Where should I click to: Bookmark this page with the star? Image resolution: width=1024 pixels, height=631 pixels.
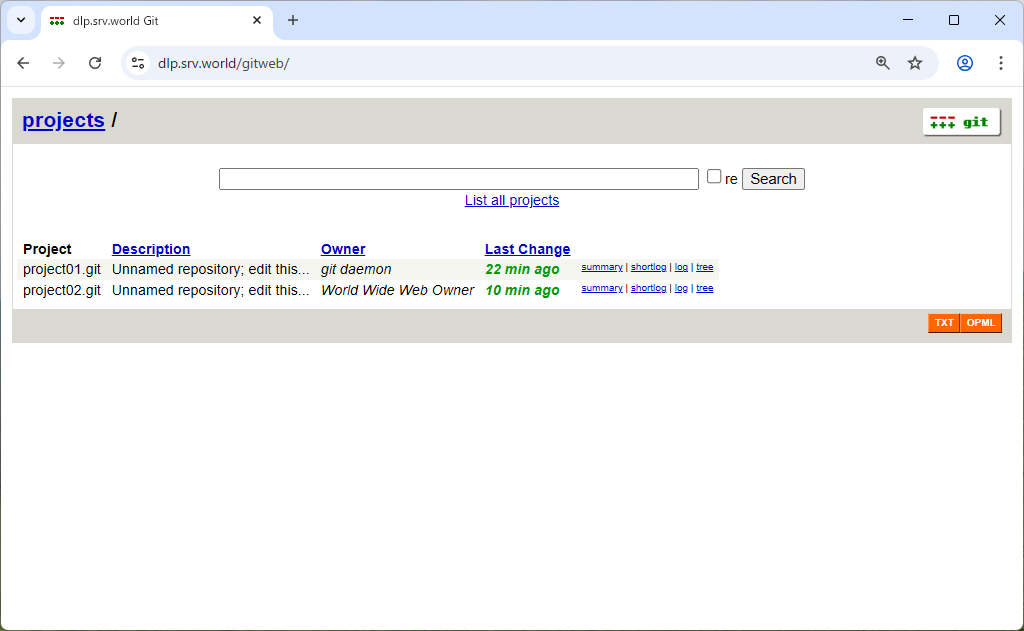click(915, 63)
